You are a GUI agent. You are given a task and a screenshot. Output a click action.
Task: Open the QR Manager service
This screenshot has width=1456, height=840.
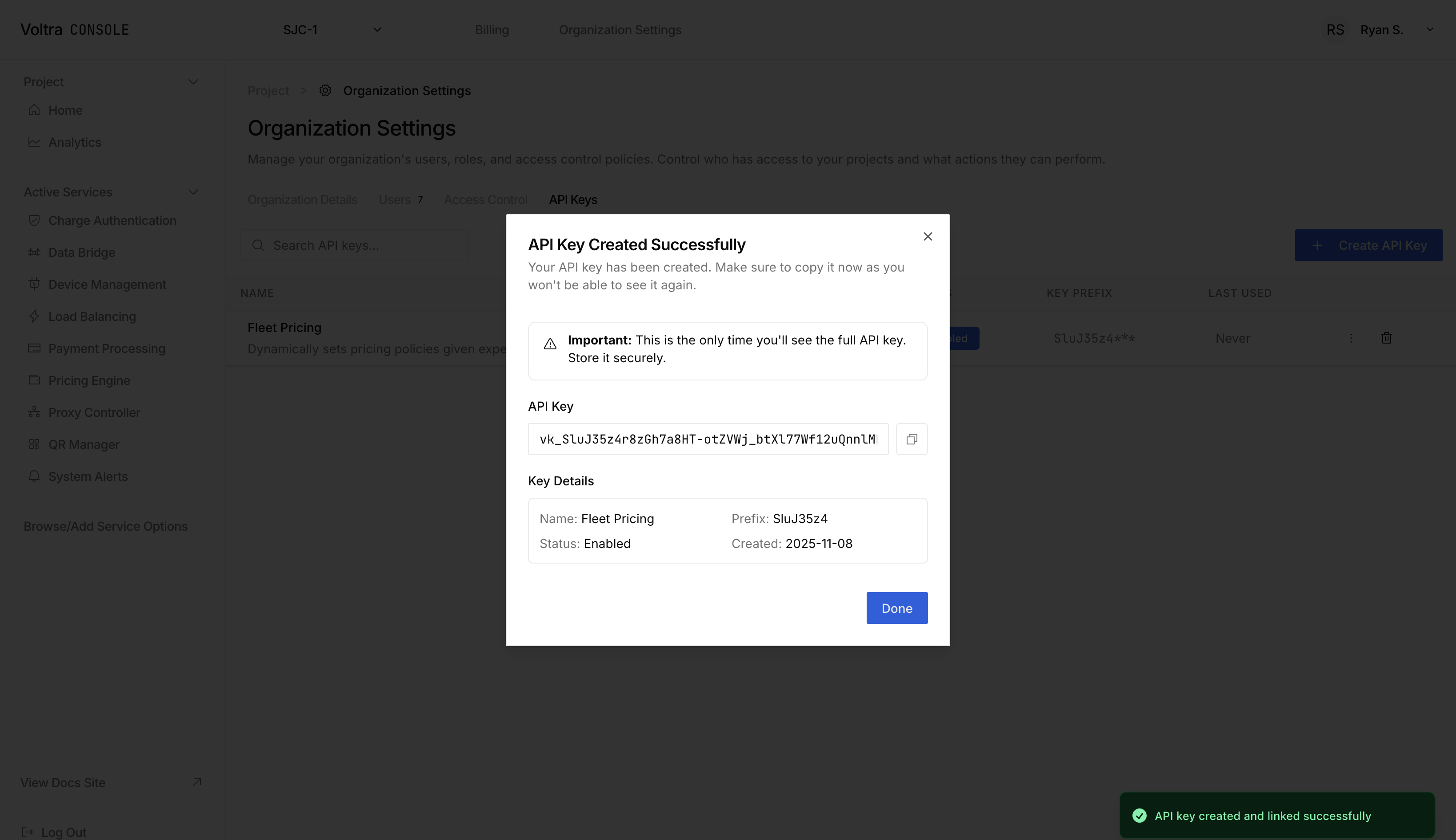[x=84, y=444]
